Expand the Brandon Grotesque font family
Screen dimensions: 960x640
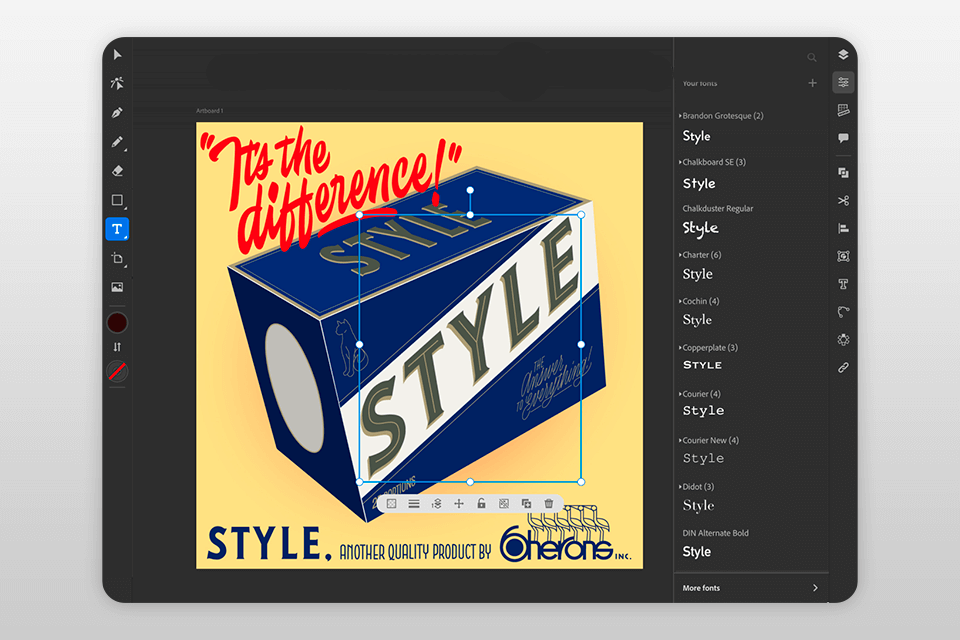click(x=680, y=116)
